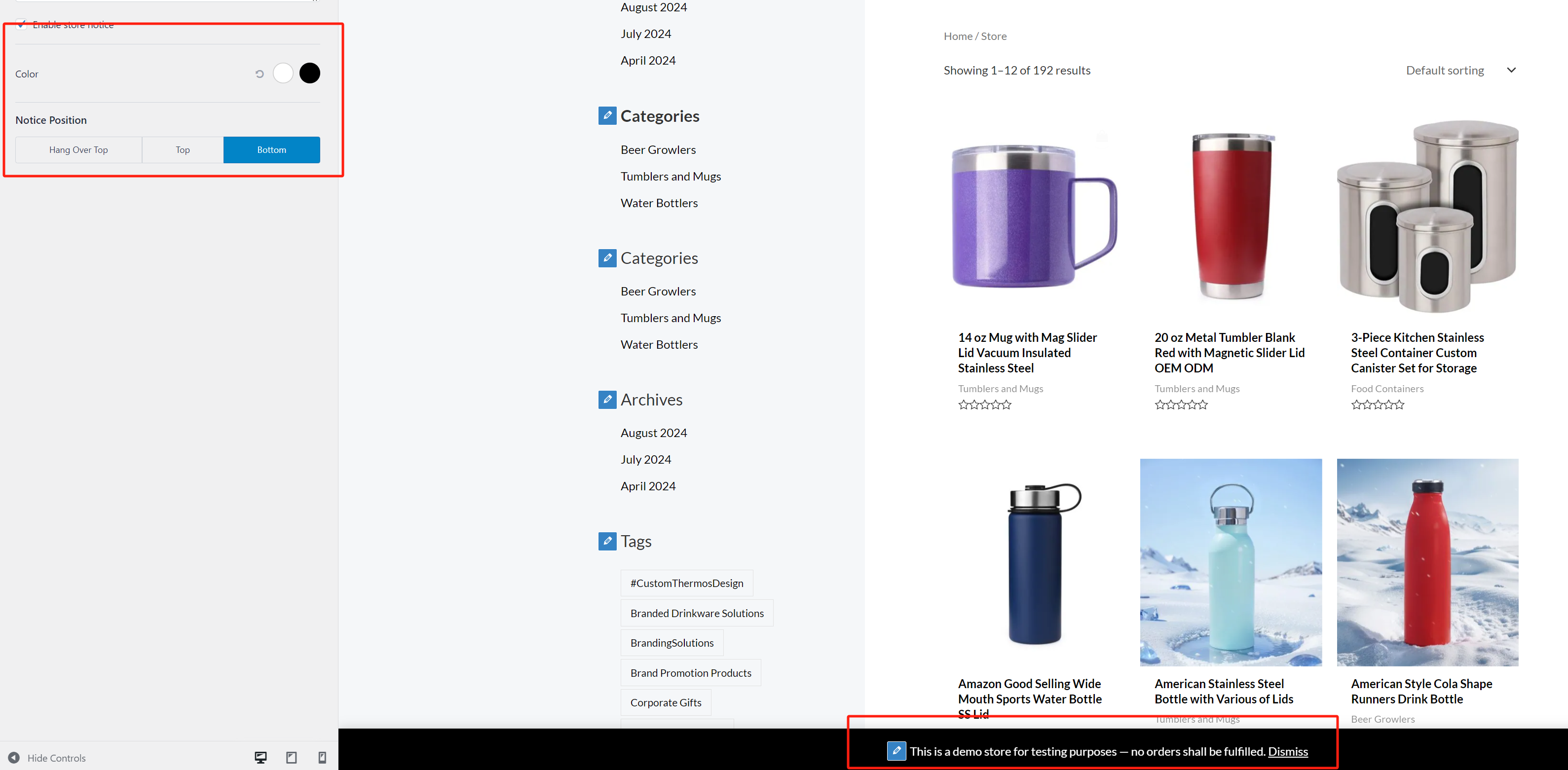1568x770 pixels.
Task: Pick the white notice color swatch
Action: [283, 73]
